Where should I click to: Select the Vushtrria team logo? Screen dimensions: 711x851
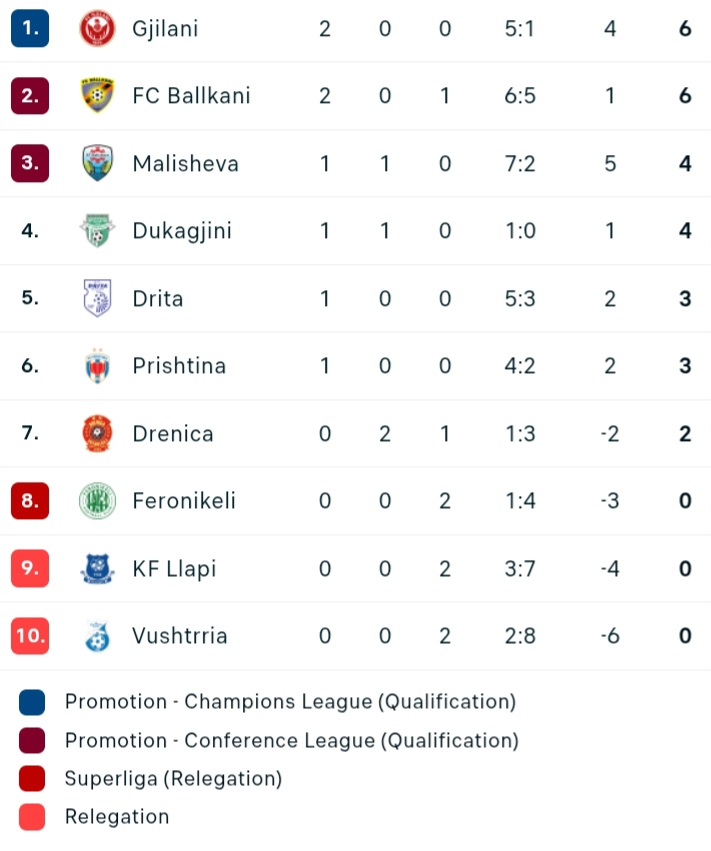(97, 636)
